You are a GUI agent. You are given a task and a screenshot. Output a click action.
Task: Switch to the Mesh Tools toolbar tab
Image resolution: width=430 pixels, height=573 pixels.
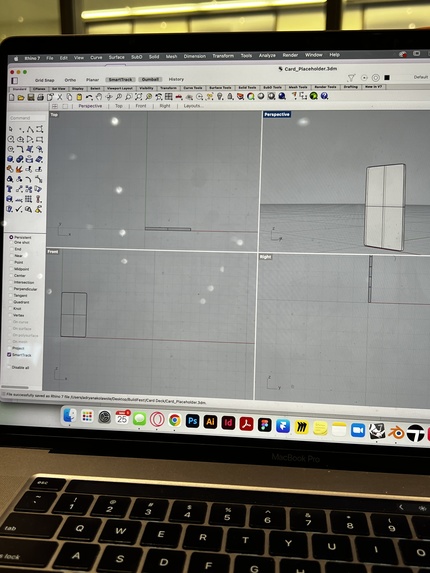298,87
